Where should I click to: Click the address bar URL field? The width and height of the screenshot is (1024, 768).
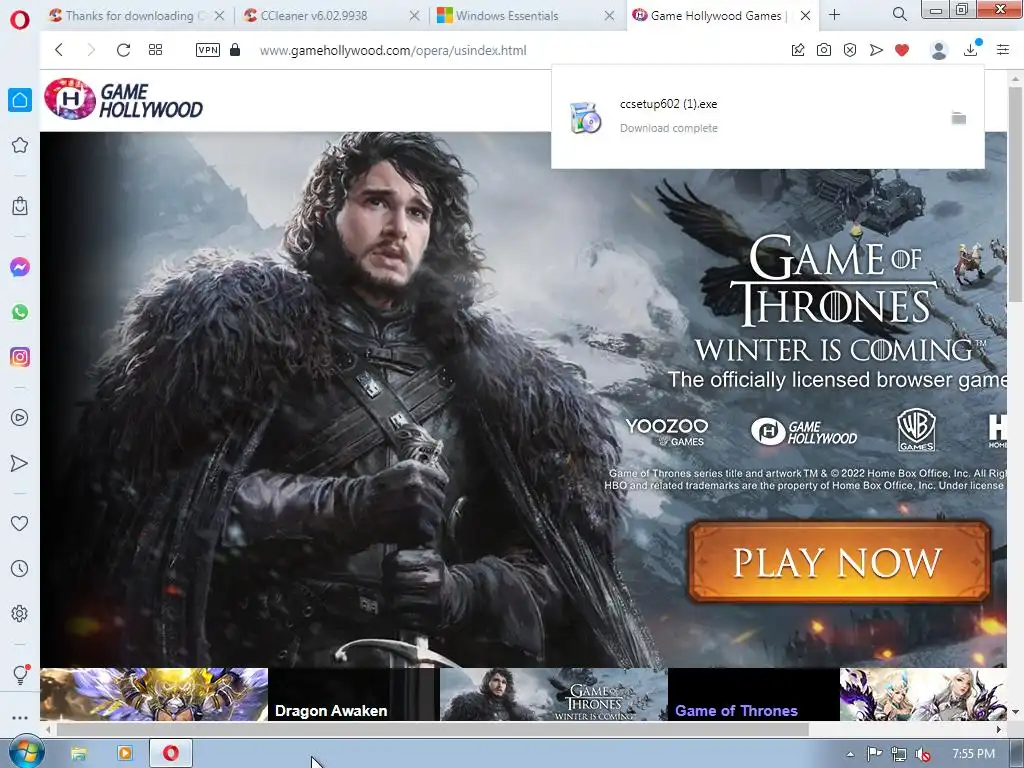[x=392, y=50]
